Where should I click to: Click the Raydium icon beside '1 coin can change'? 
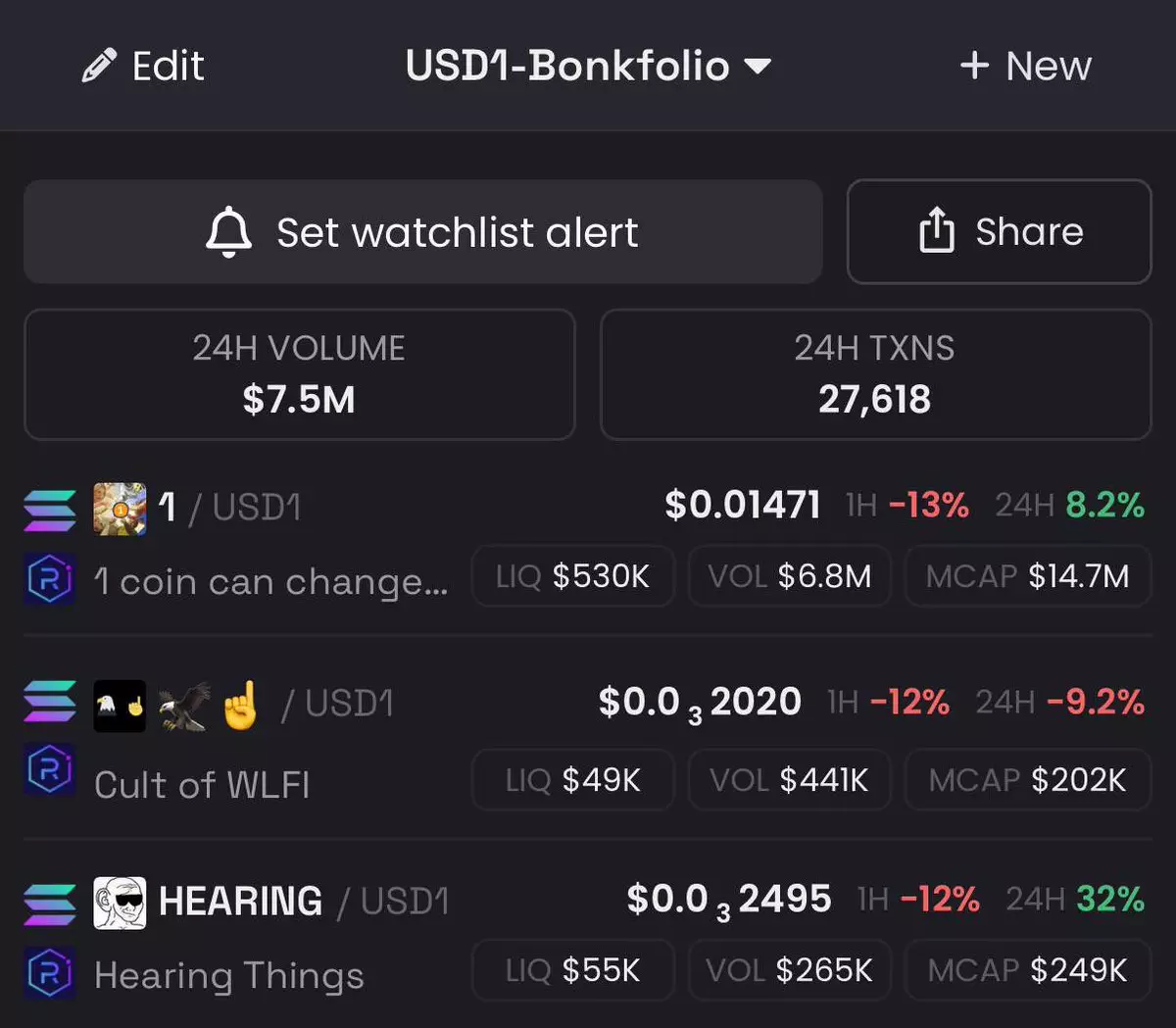pos(50,580)
